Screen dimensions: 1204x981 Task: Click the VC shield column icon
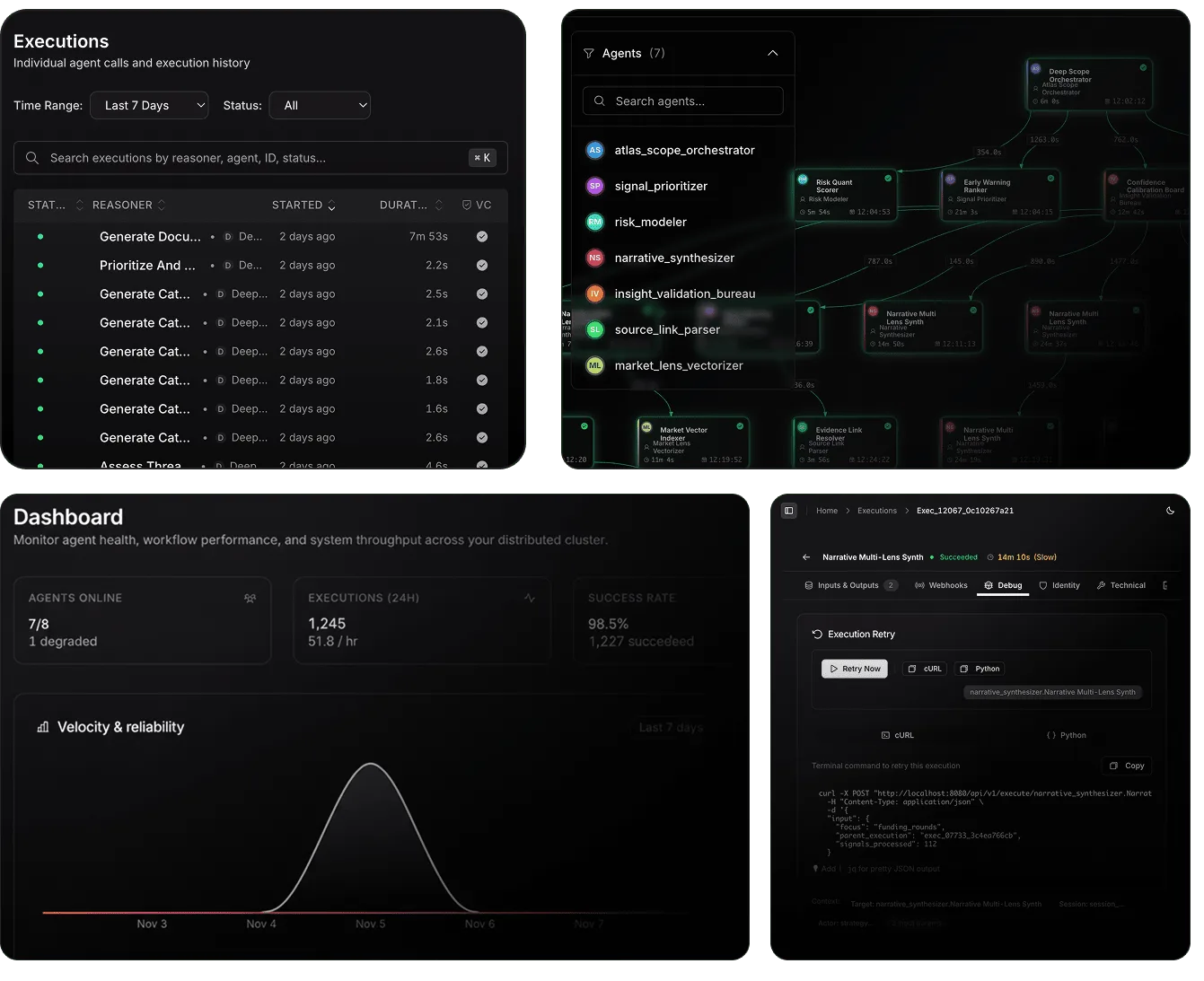(467, 206)
